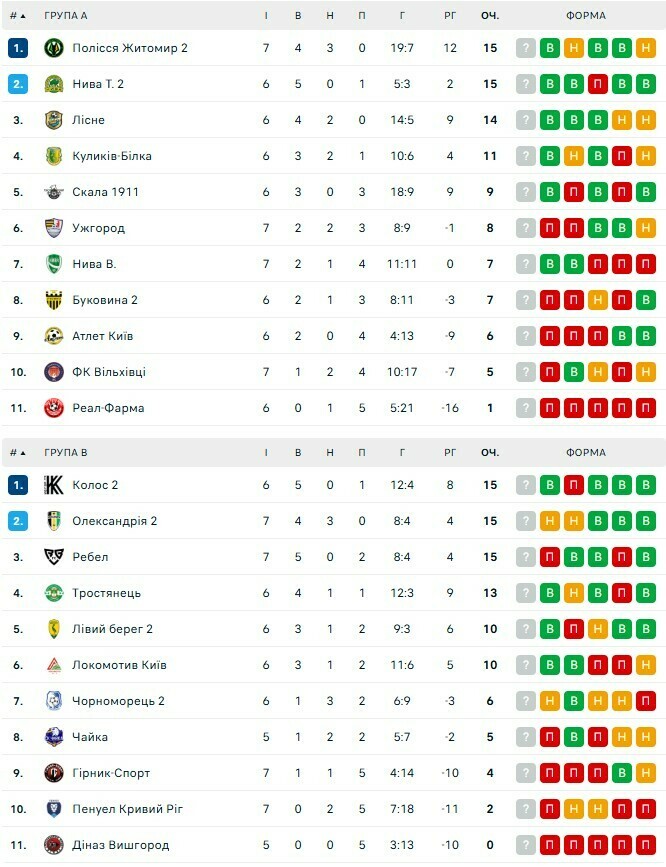
Task: Click the Колос 2 club logo
Action: [54, 485]
